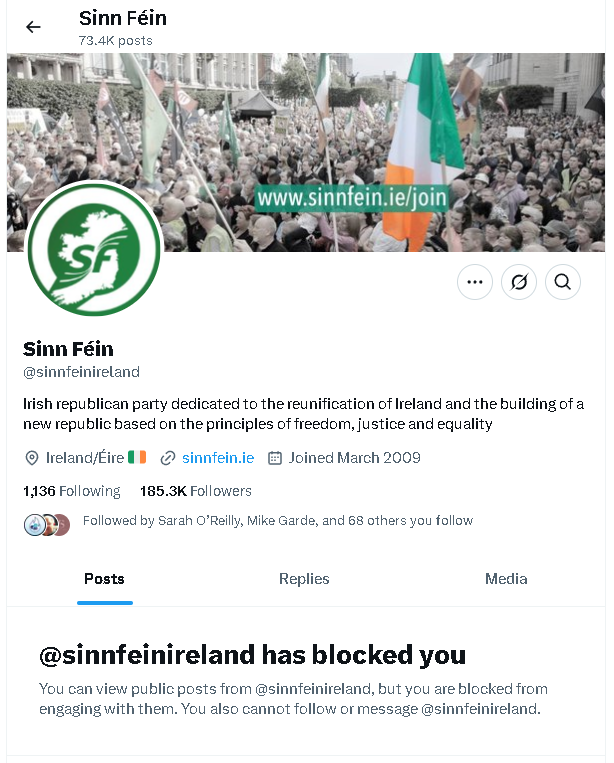This screenshot has height=763, width=614.
Task: Click the calendar icon beside Joined March 2009
Action: click(x=275, y=458)
